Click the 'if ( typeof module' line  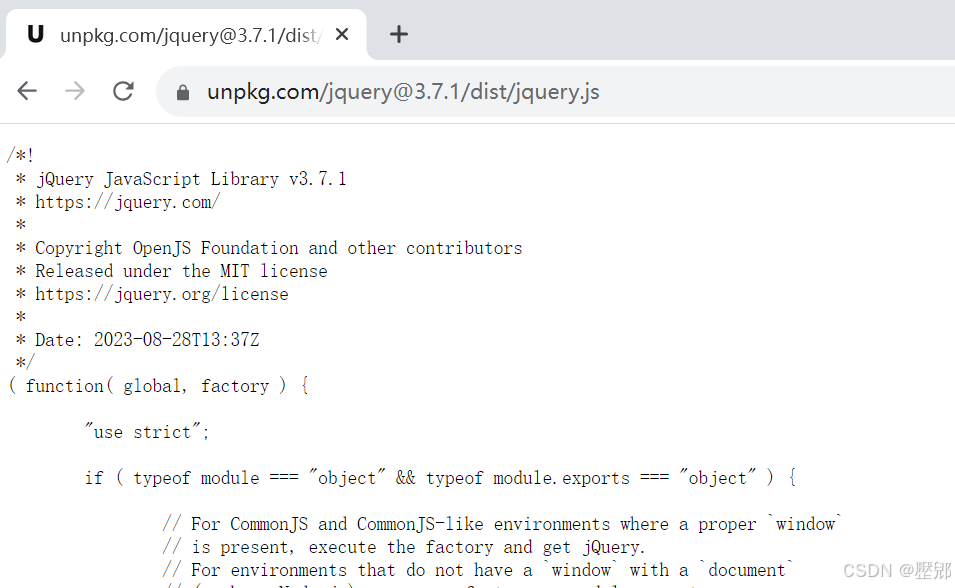click(x=440, y=478)
